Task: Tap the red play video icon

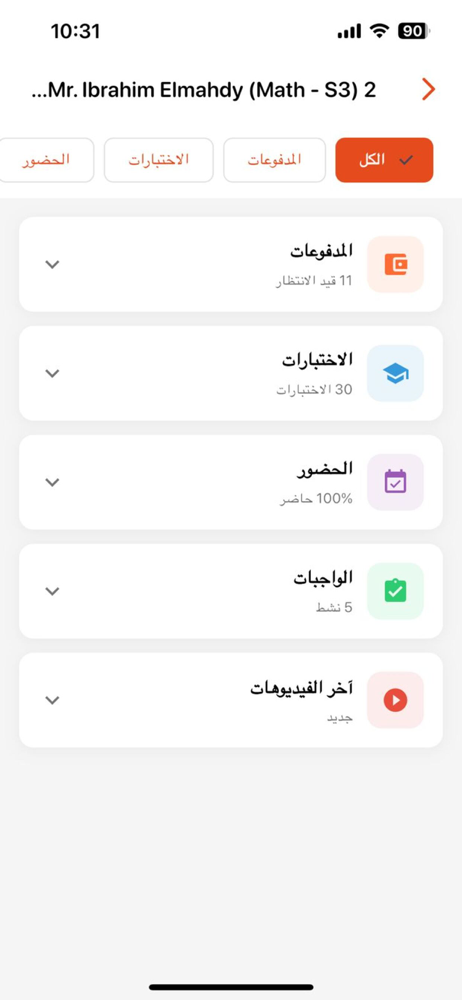Action: point(396,700)
